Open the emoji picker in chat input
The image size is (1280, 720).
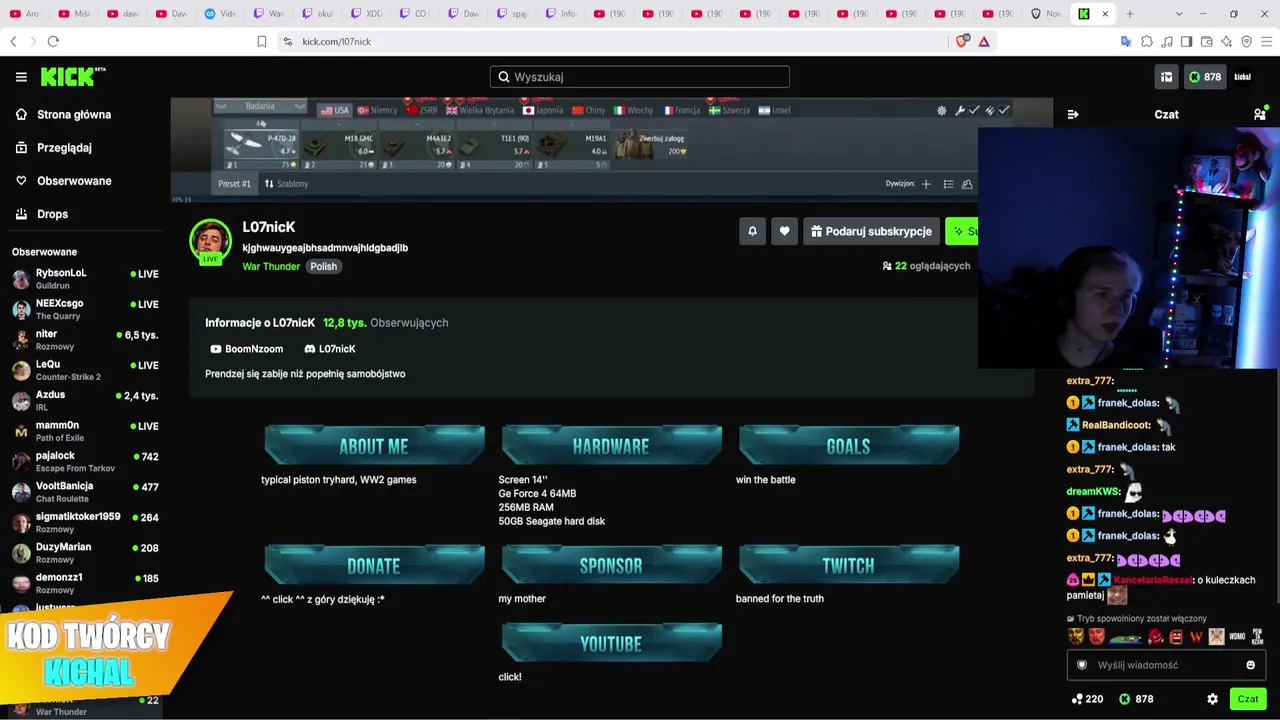[1250, 665]
